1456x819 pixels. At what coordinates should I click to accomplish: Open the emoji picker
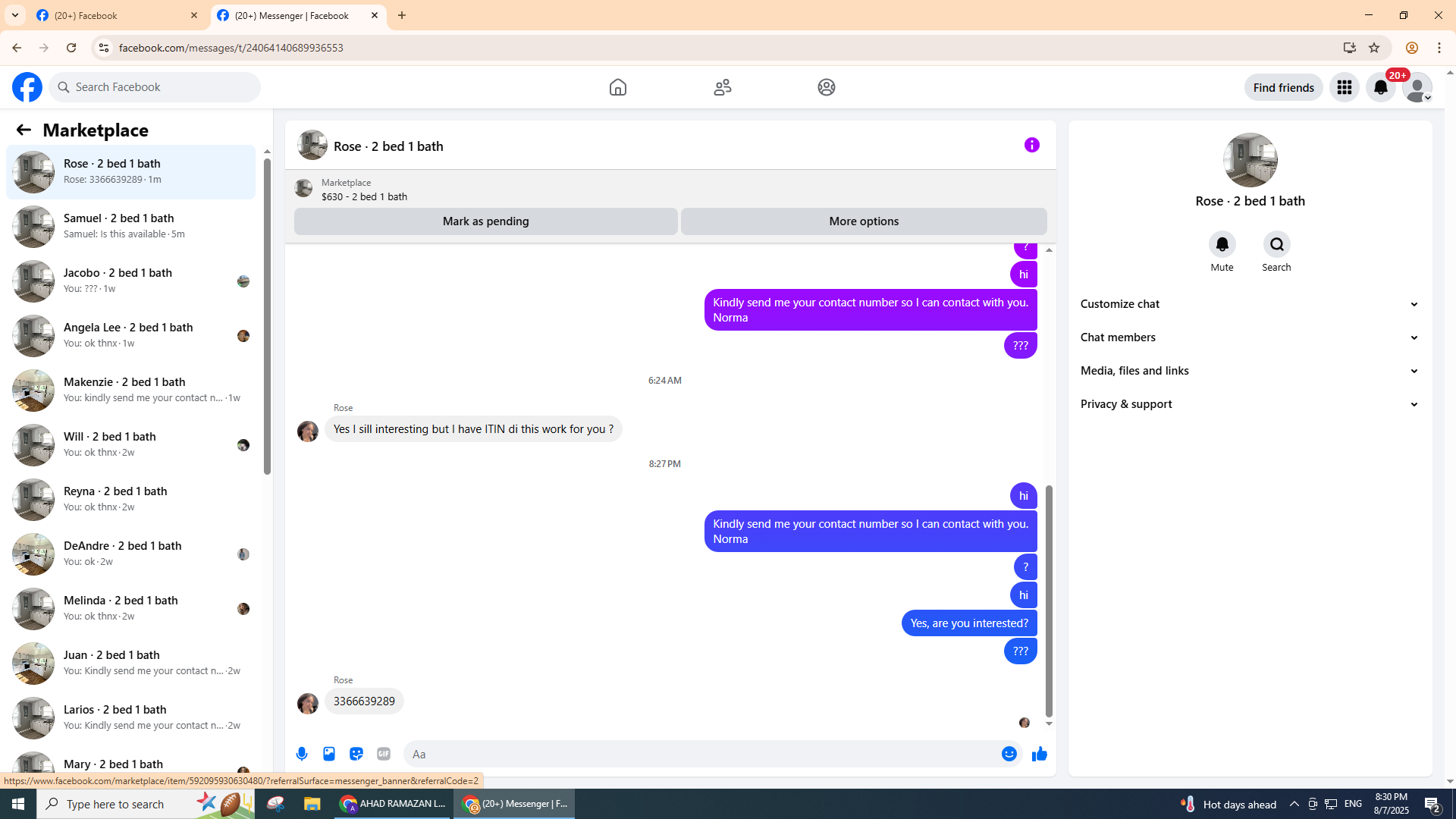tap(1009, 754)
